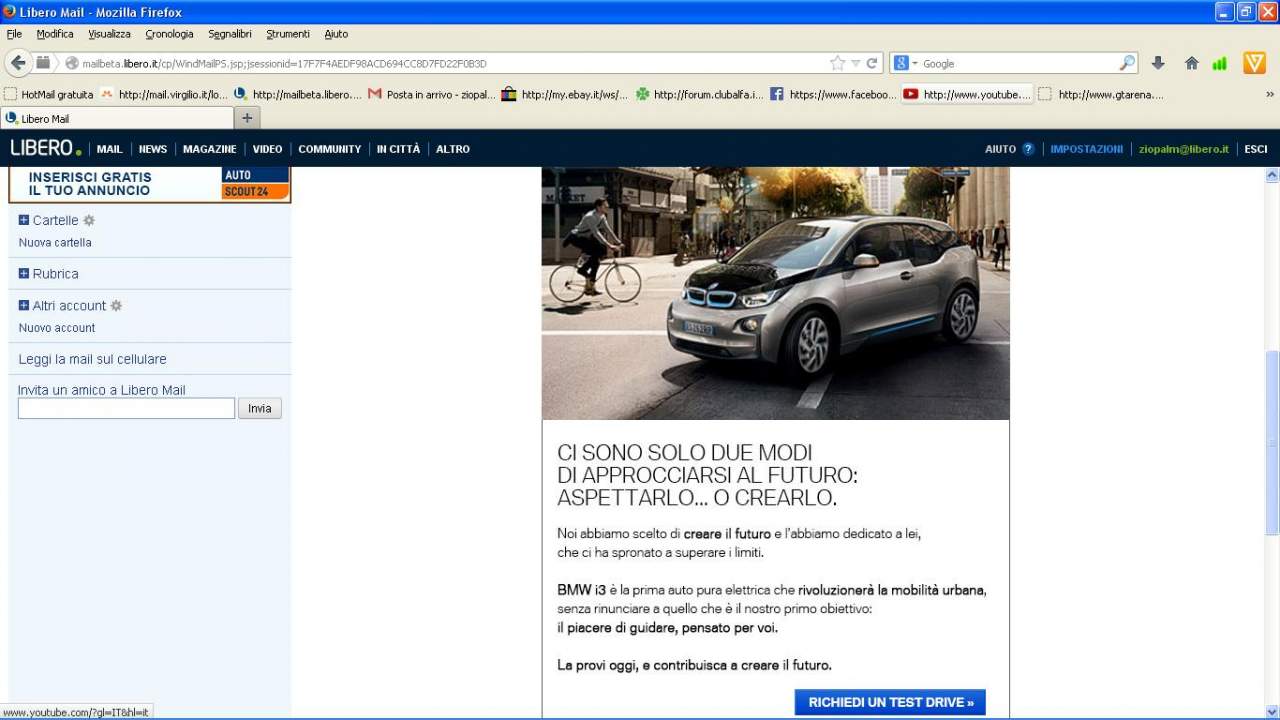Open the Aiuto menu in the menu bar

tap(336, 34)
